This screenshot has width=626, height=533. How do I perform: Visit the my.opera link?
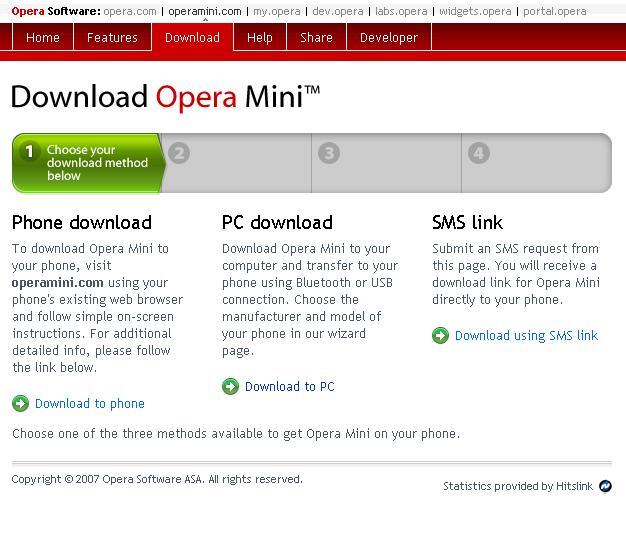tap(277, 11)
